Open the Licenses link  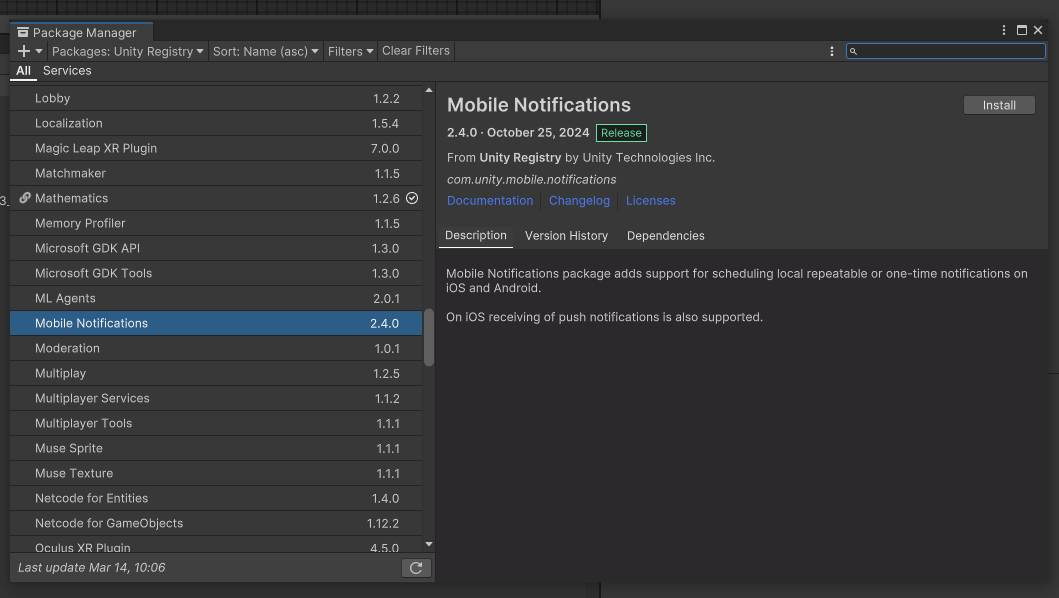[650, 201]
